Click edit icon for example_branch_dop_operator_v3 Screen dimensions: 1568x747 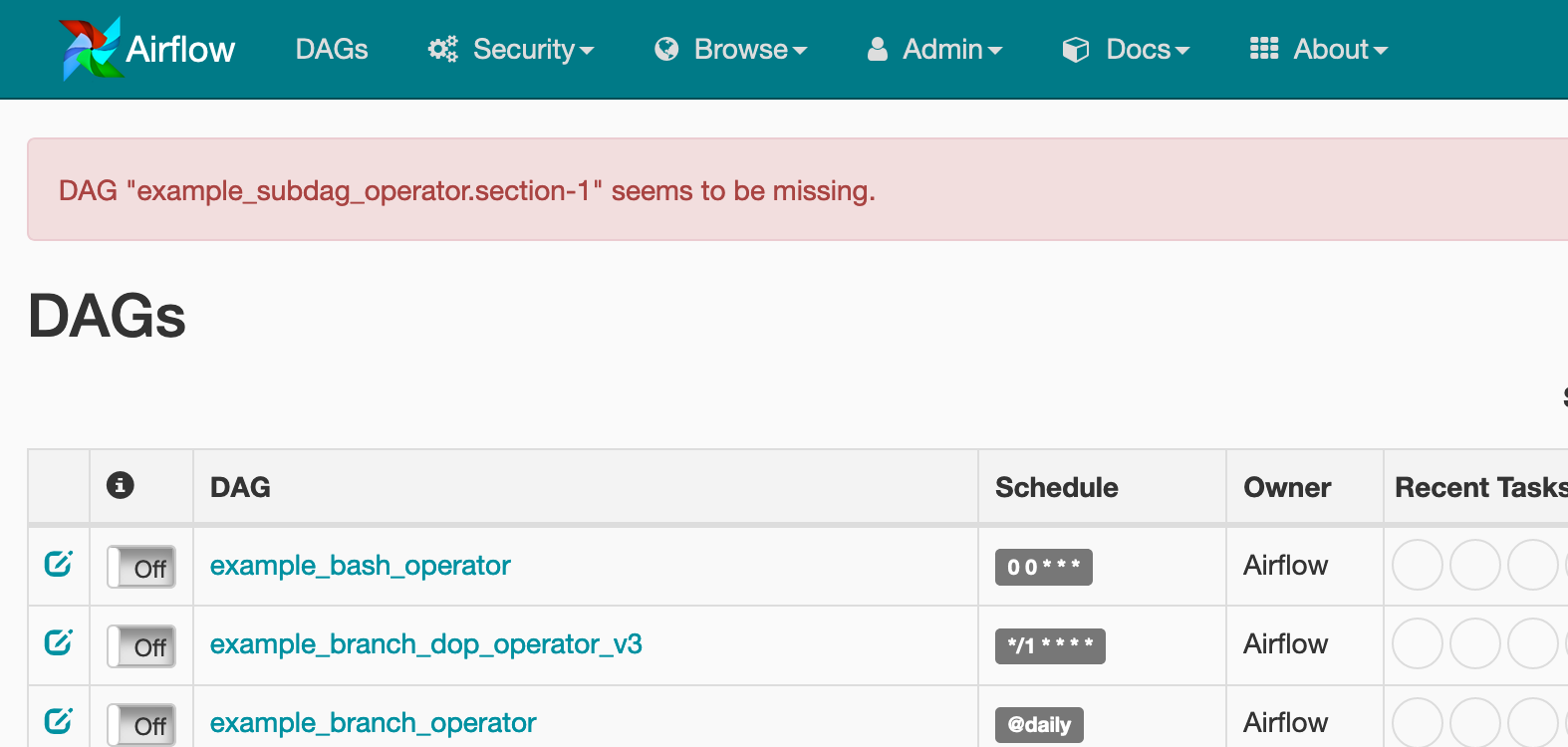point(59,642)
